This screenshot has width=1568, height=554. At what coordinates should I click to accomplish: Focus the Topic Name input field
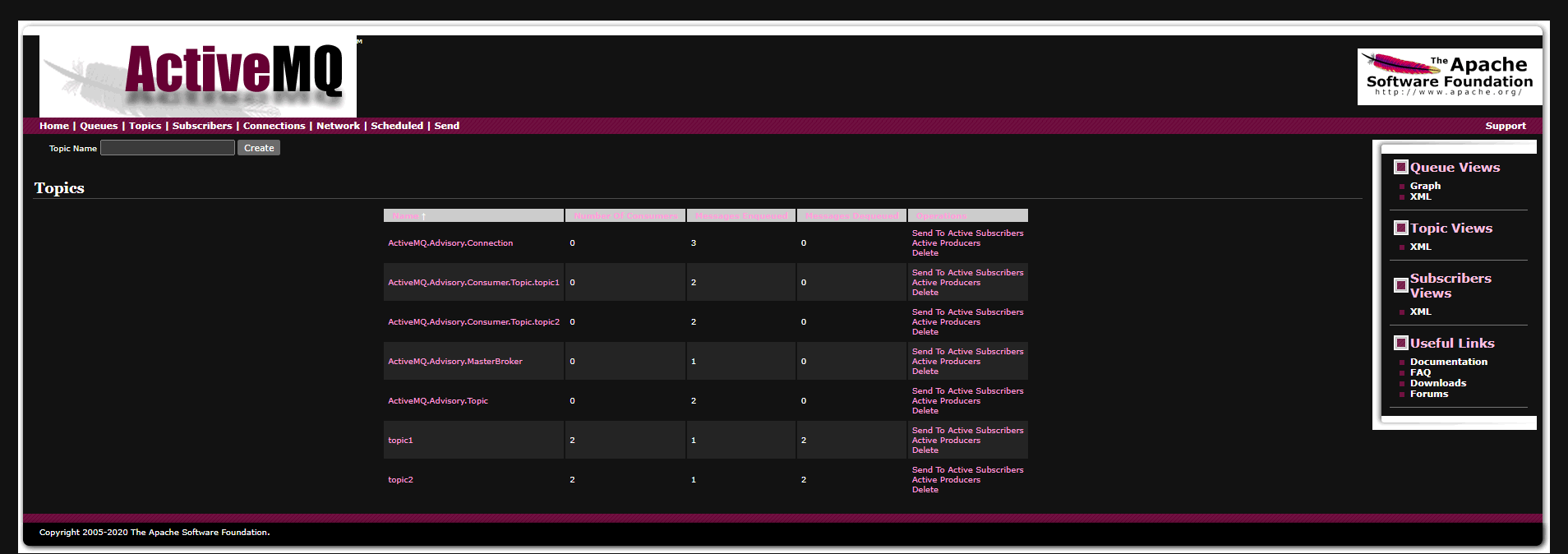click(168, 148)
